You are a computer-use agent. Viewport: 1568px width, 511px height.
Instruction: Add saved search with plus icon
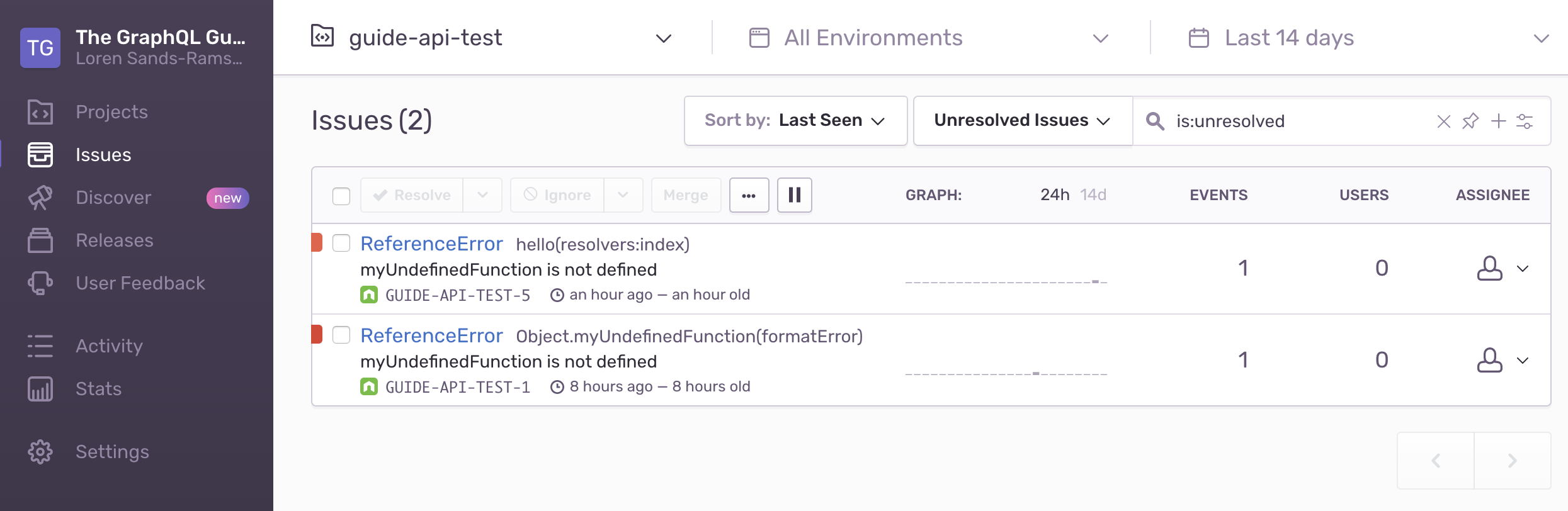click(x=1499, y=121)
